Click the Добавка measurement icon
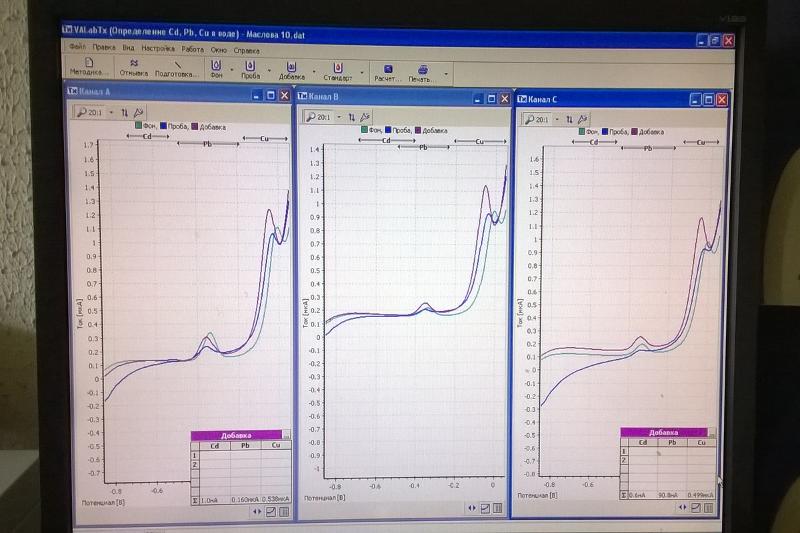Image resolution: width=800 pixels, height=533 pixels. pyautogui.click(x=292, y=68)
